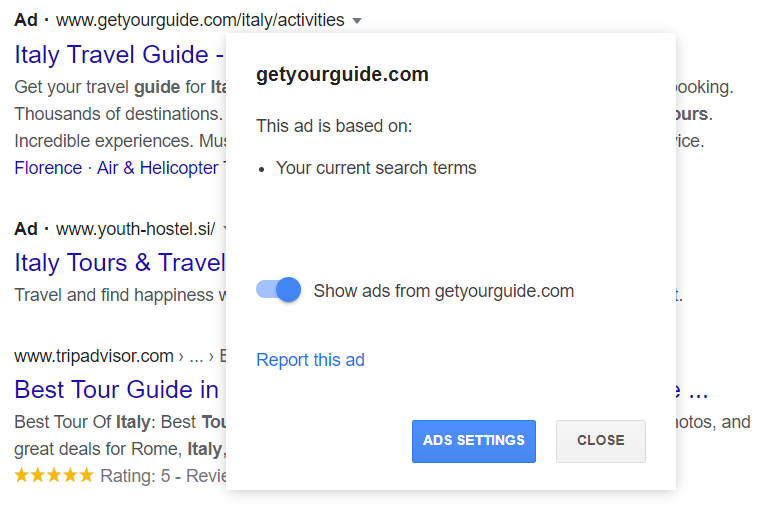Click the www.youth-hostel.si/ ad URL
Viewport: 758px width, 510px height.
click(135, 229)
